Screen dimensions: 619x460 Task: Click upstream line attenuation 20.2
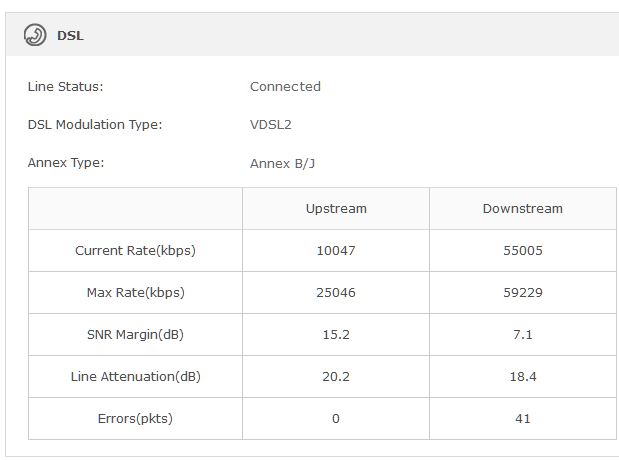click(336, 377)
